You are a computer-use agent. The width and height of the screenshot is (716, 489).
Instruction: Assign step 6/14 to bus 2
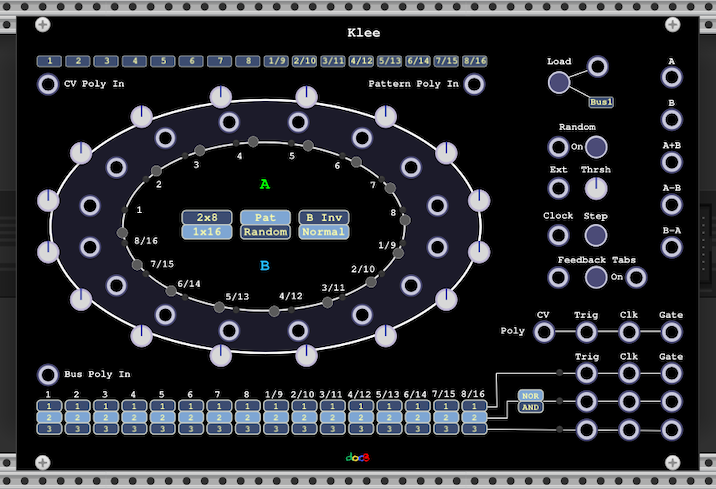(418, 417)
